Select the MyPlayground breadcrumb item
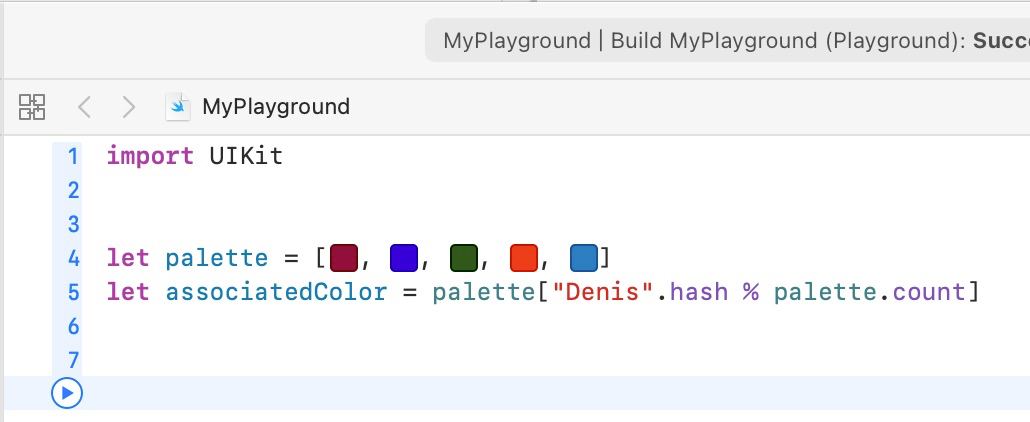Image resolution: width=1030 pixels, height=422 pixels. [275, 107]
